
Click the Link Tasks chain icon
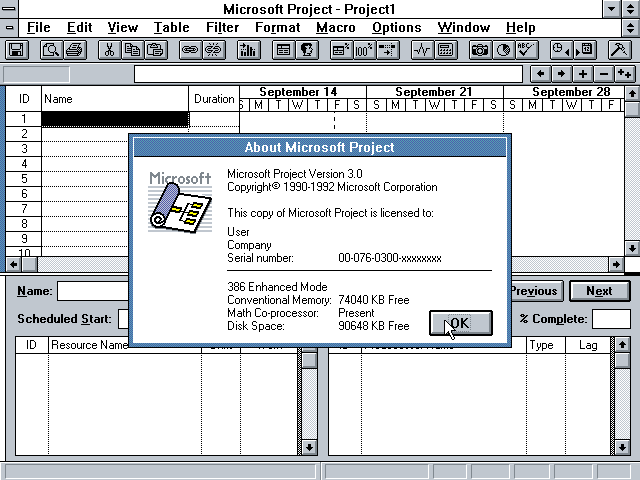189,49
